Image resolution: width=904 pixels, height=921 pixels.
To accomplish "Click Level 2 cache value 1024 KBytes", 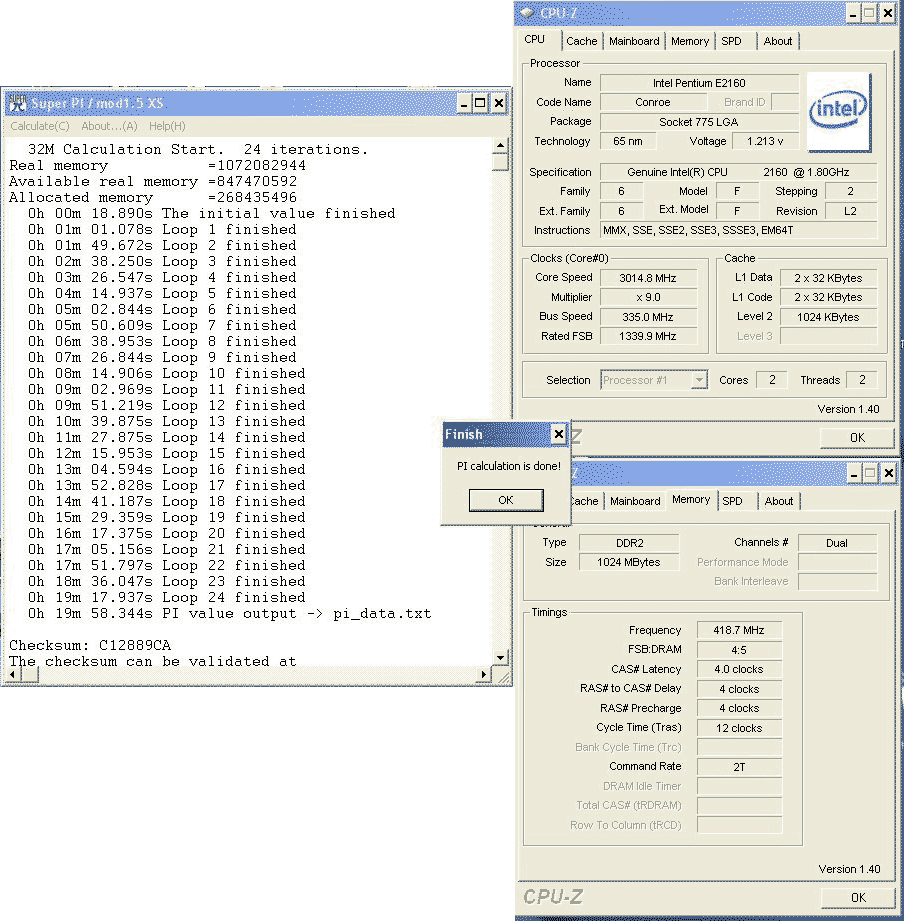I will click(x=828, y=317).
